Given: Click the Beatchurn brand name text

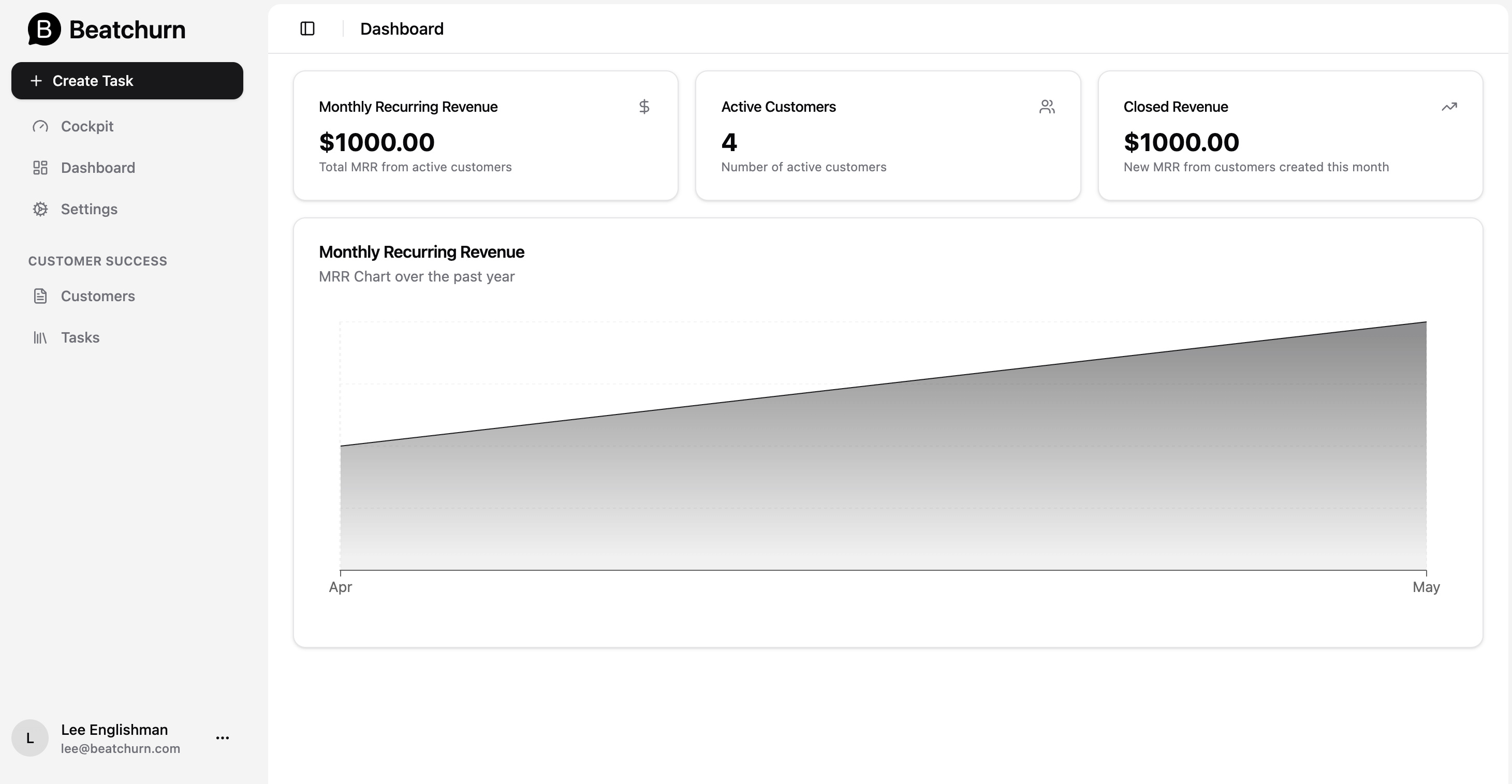Looking at the screenshot, I should coord(127,29).
